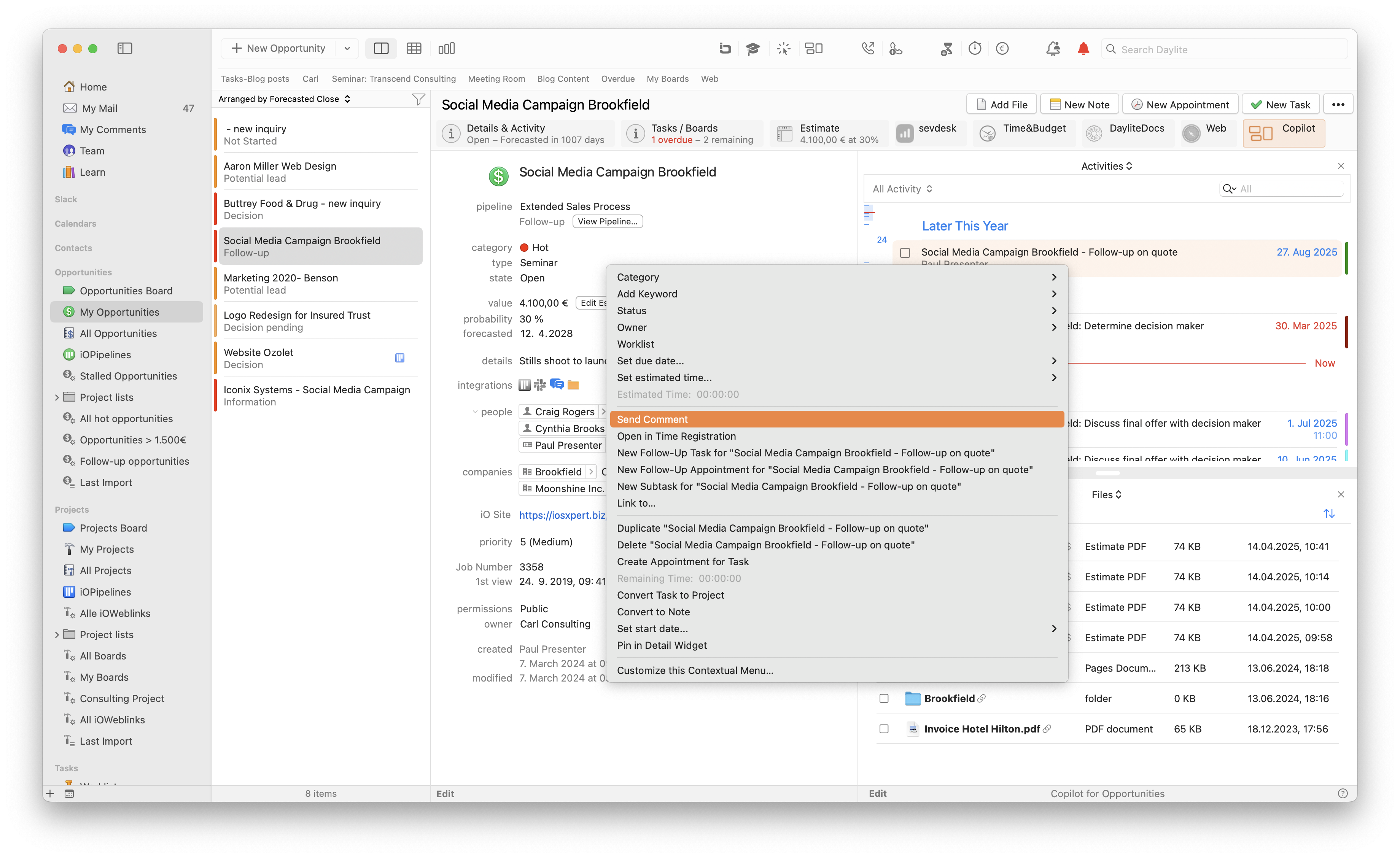Click the comments integration icon
This screenshot has width=1400, height=858.
click(557, 385)
